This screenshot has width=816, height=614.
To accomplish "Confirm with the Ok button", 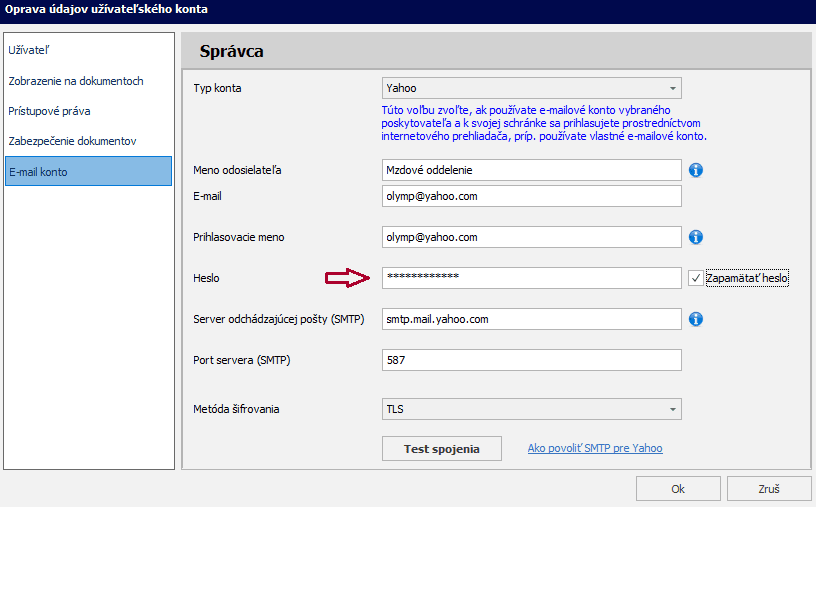I will point(678,489).
